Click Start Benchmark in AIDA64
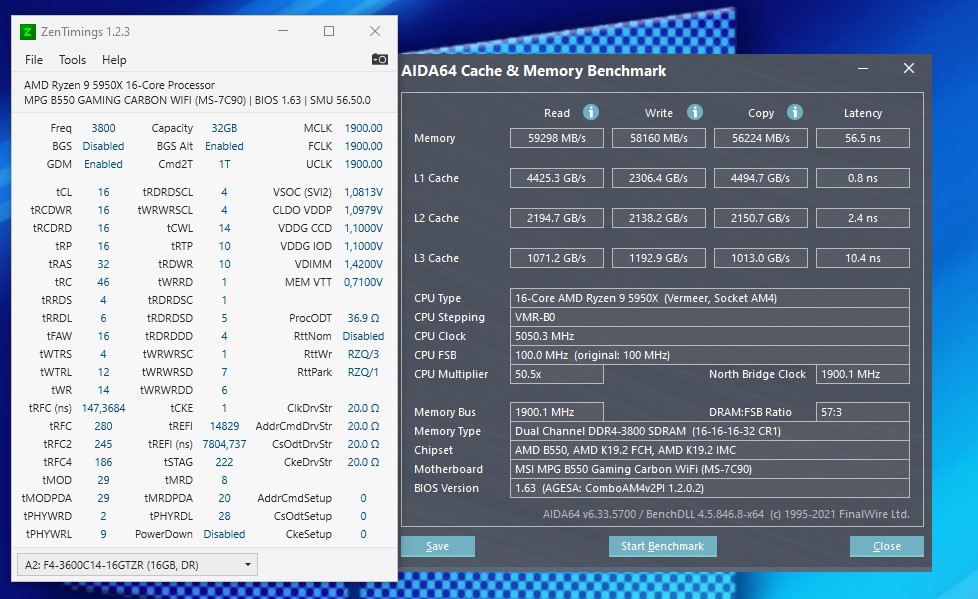Screen dimensions: 978x599 tap(662, 546)
